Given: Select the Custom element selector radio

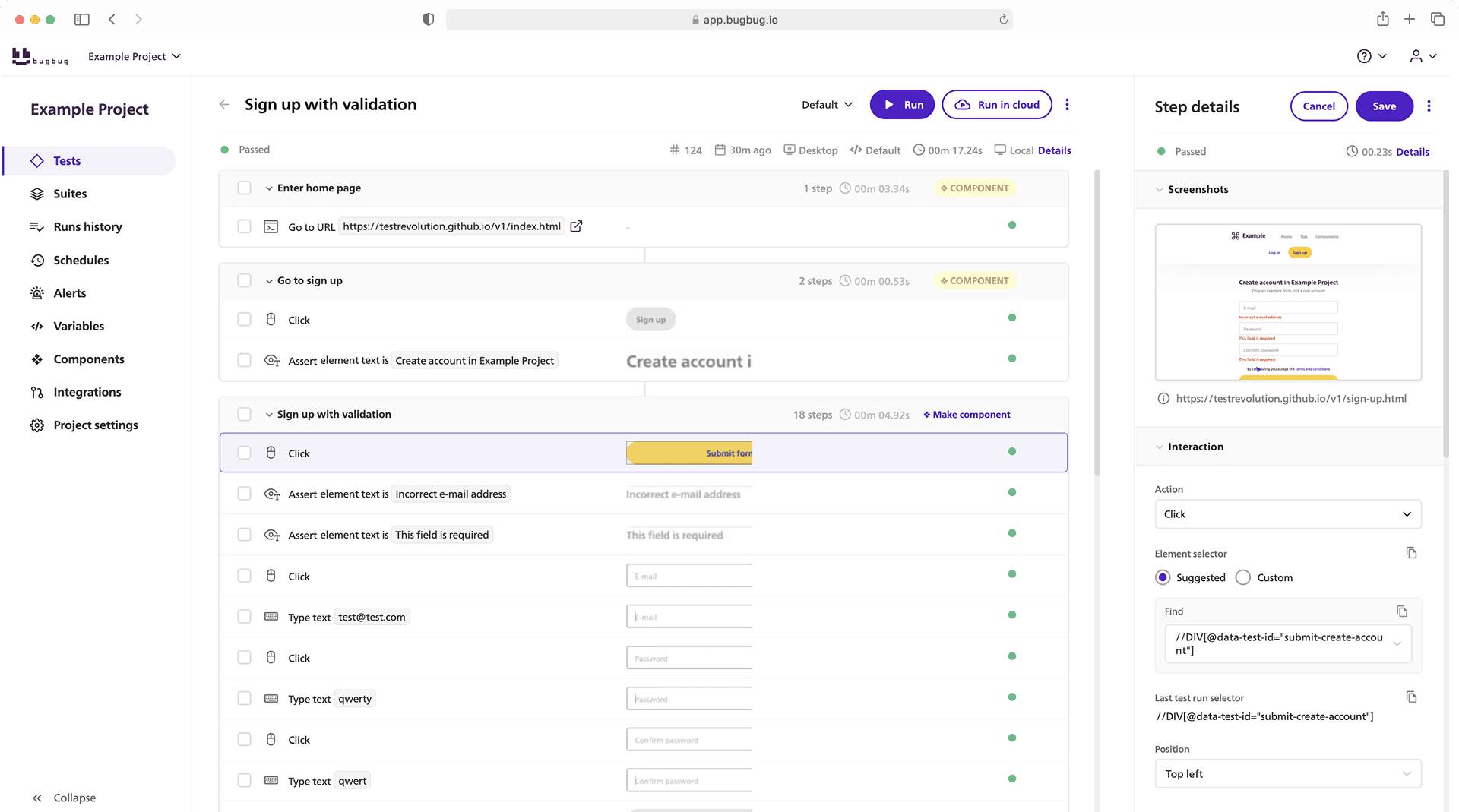Looking at the screenshot, I should 1243,578.
